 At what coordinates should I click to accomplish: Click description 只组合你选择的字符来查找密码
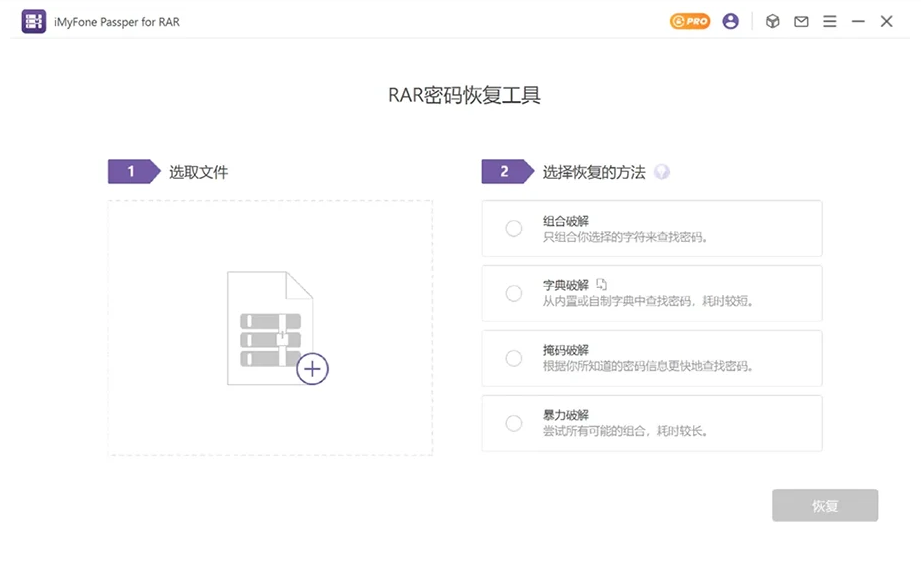click(625, 237)
